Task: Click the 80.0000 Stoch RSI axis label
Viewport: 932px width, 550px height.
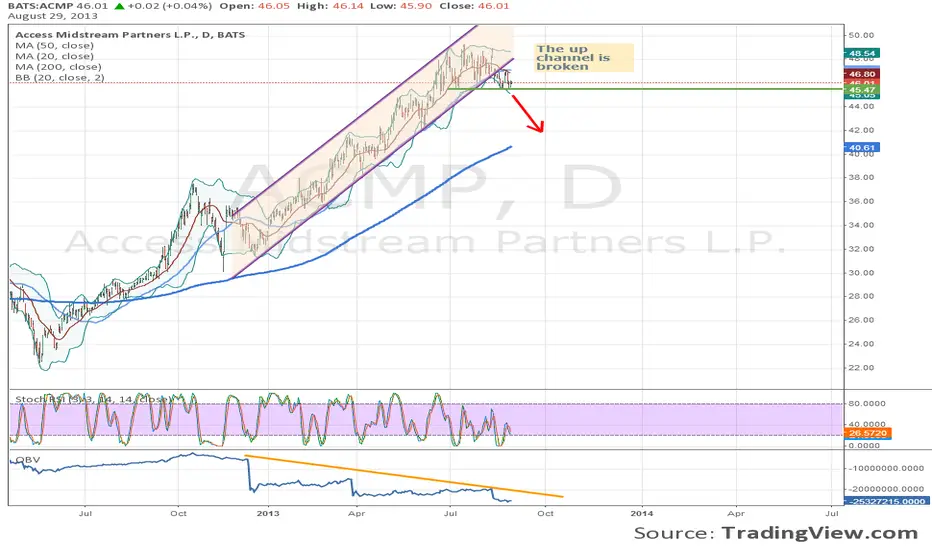Action: [867, 403]
